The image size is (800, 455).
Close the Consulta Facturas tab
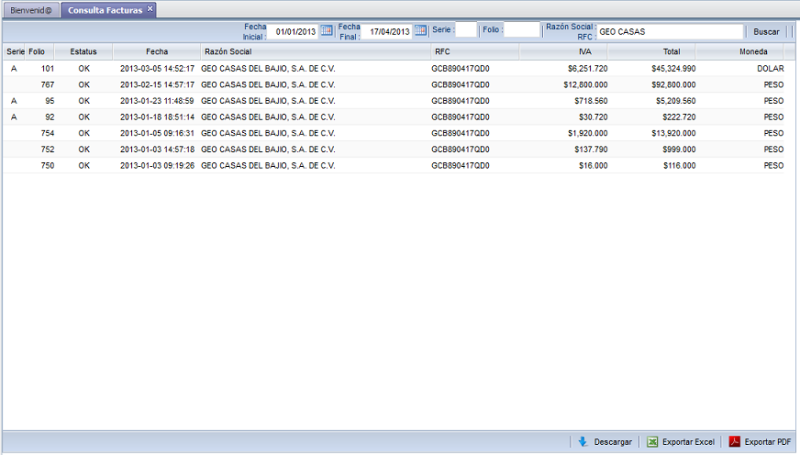(150, 9)
